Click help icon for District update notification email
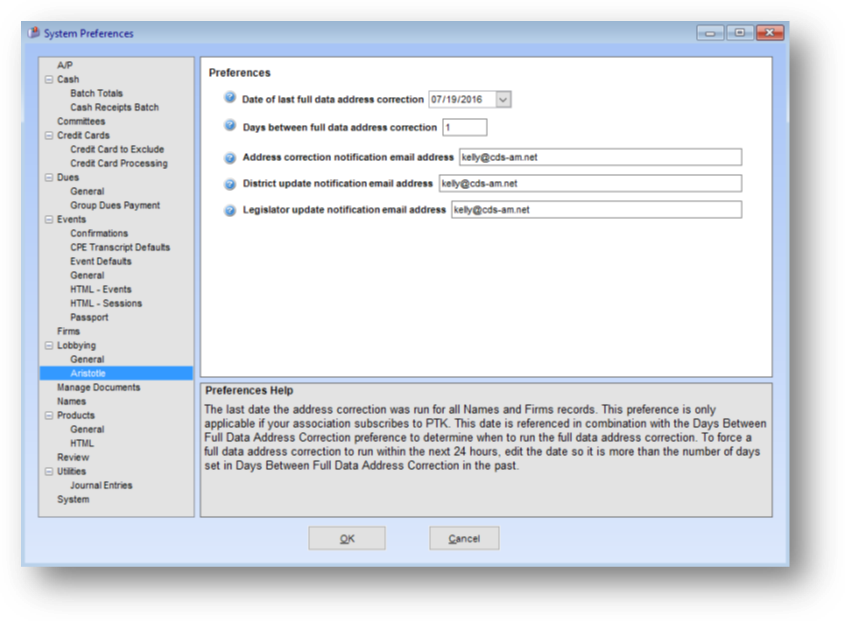 point(230,184)
